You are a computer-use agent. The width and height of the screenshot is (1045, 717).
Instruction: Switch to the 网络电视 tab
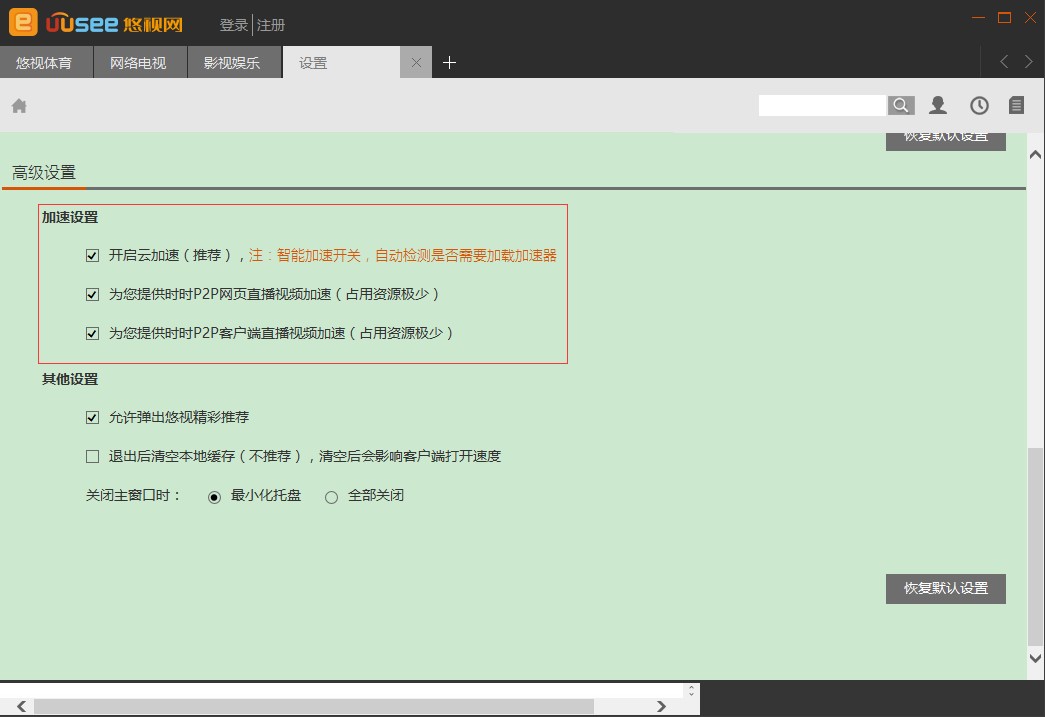[139, 63]
